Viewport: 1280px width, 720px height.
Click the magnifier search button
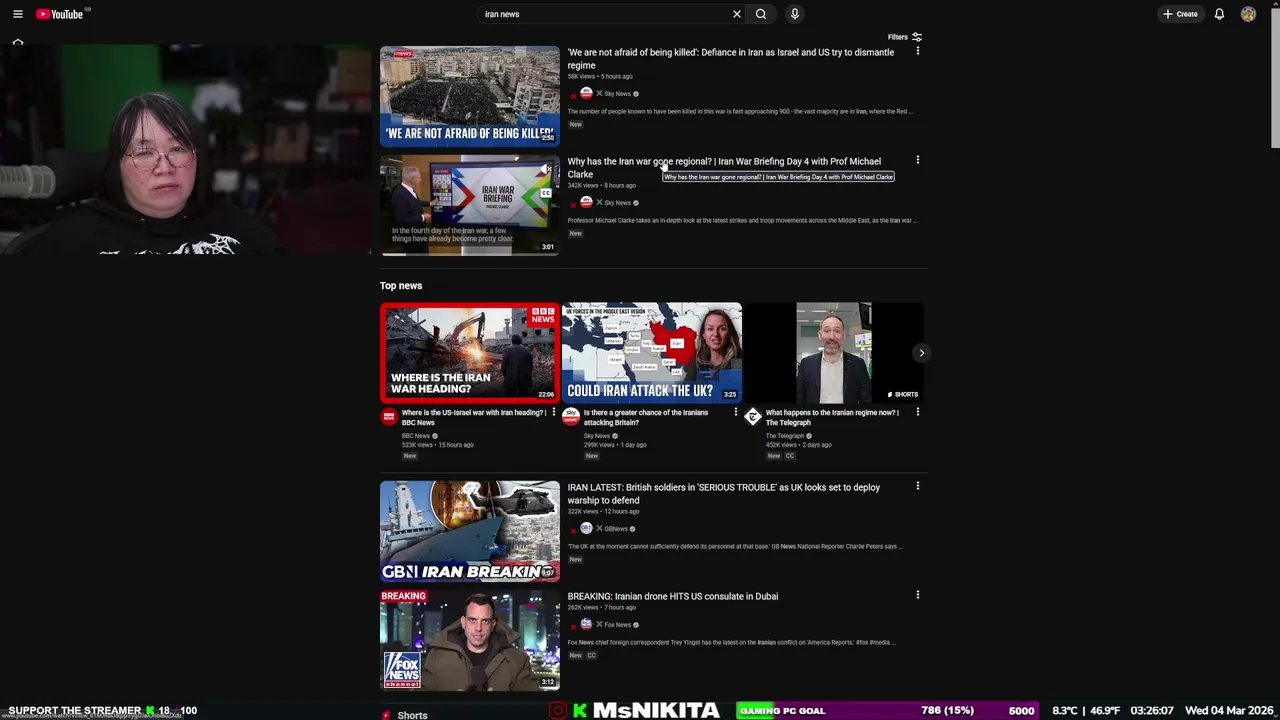[761, 14]
